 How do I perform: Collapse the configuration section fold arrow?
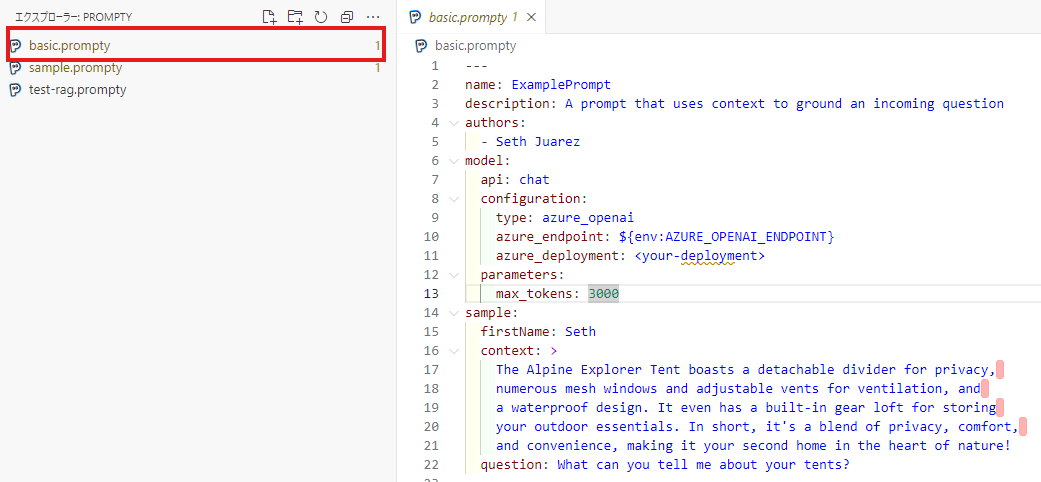(453, 199)
